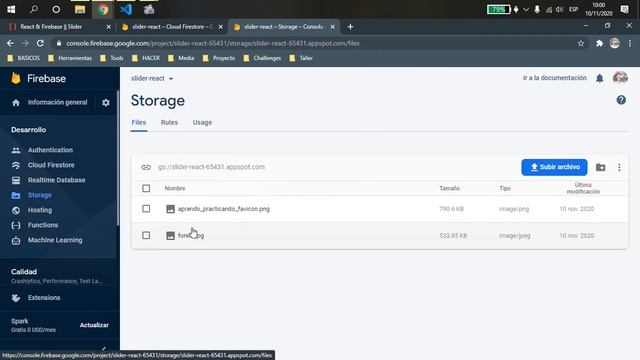Image resolution: width=640 pixels, height=360 pixels.
Task: Click the Extensions icon in sidebar
Action: pyautogui.click(x=16, y=298)
